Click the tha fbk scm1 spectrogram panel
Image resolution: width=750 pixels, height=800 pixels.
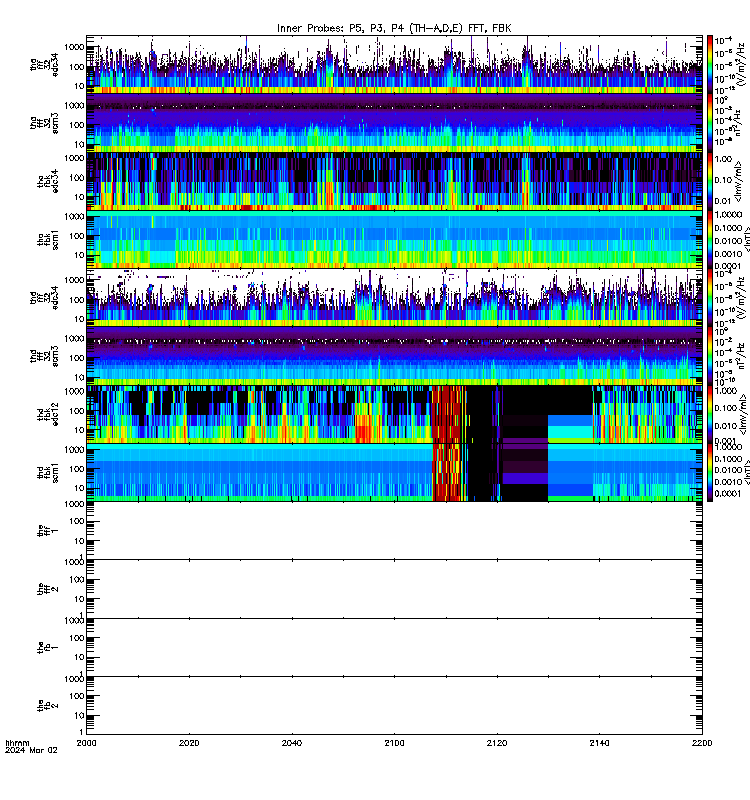point(394,240)
